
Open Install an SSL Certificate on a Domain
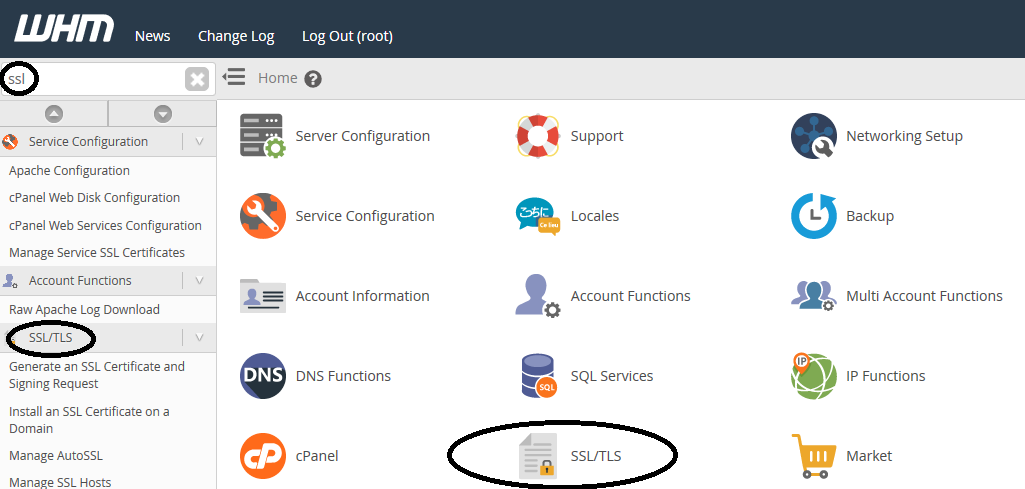89,420
